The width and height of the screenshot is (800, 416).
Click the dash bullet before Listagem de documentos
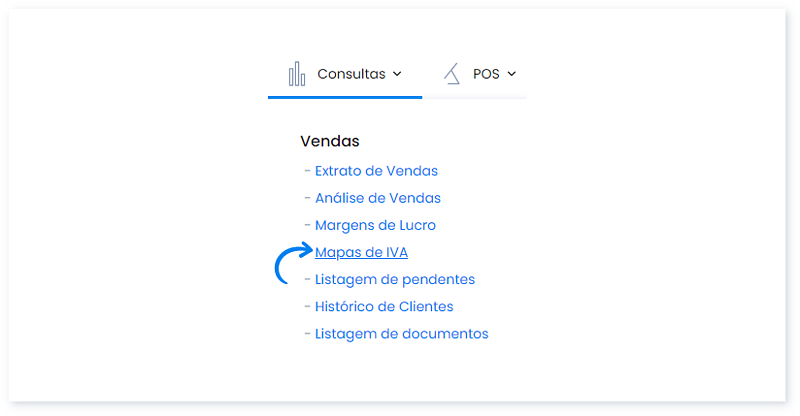tap(307, 333)
